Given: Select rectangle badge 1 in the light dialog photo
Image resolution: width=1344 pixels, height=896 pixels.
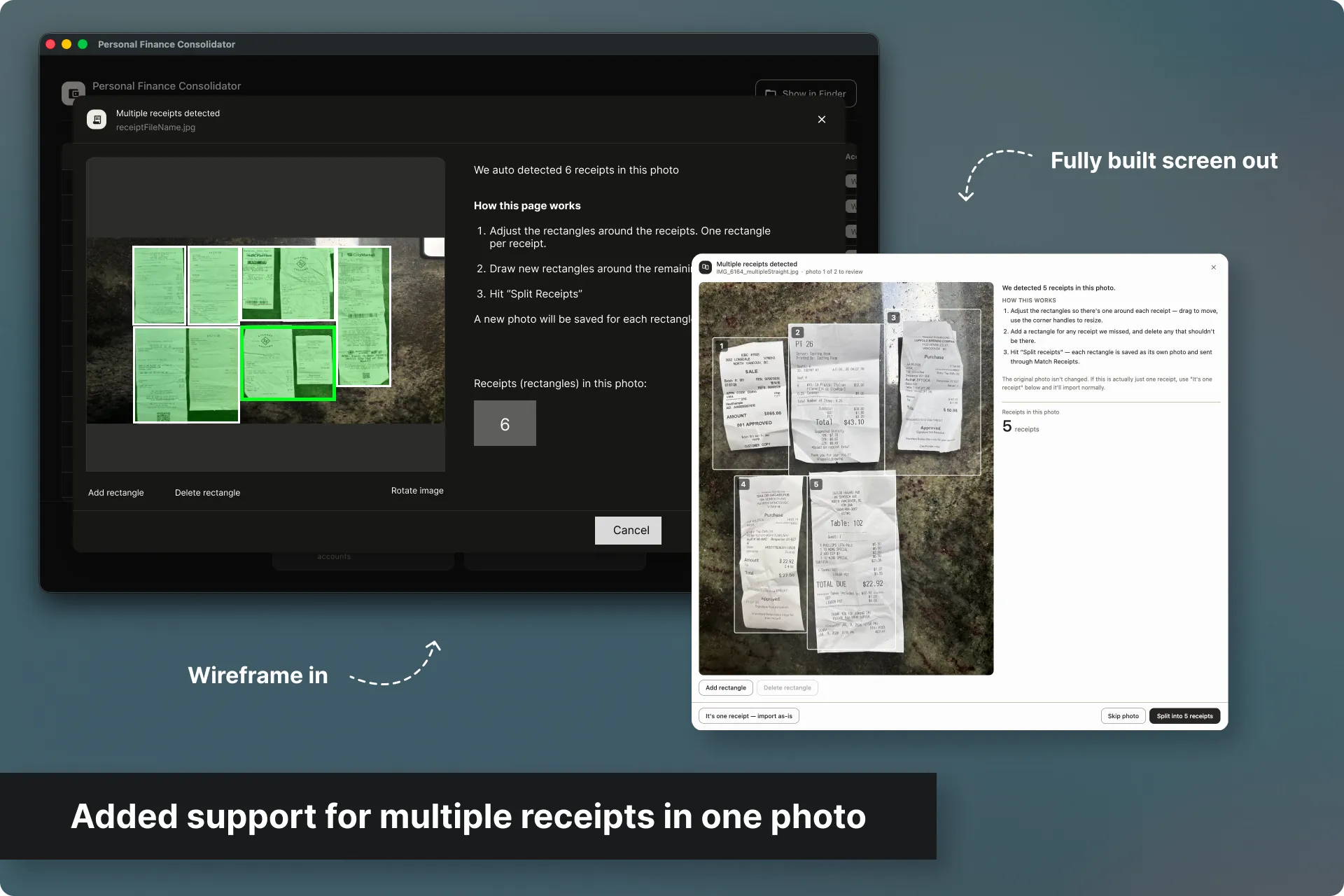Looking at the screenshot, I should (722, 346).
